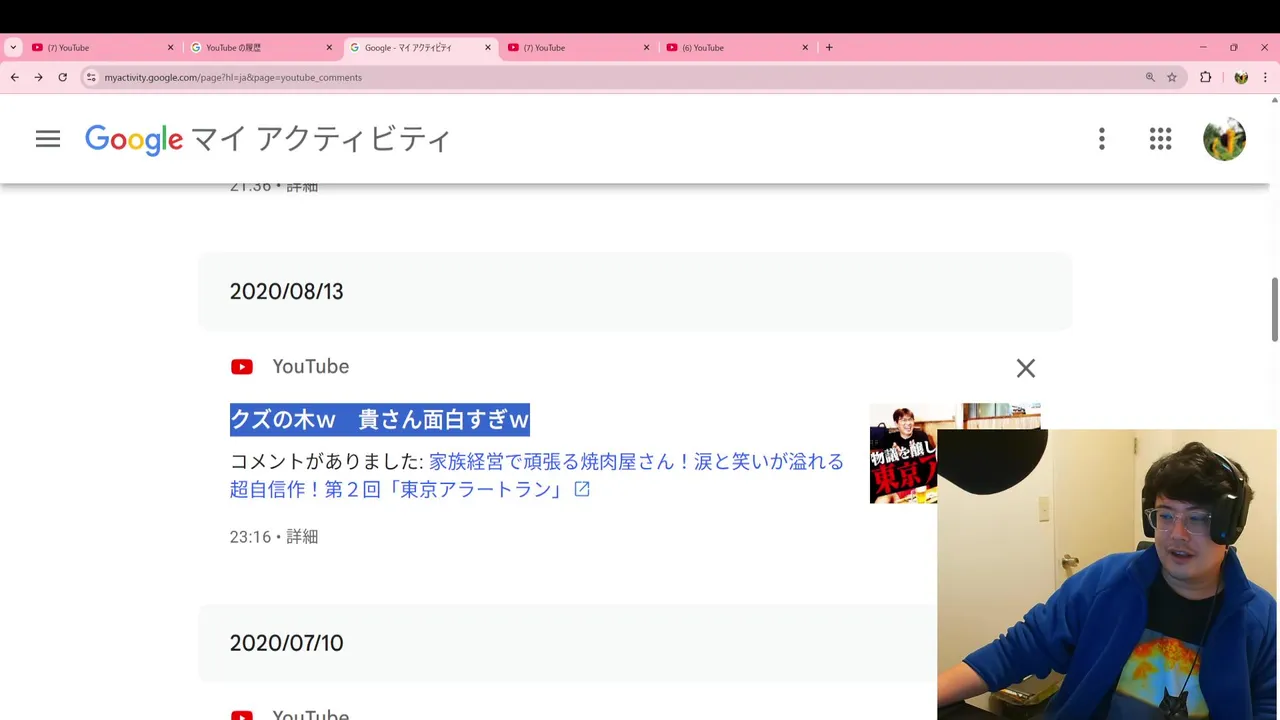Open the hamburger main menu
Viewport: 1280px width, 720px height.
click(x=48, y=139)
